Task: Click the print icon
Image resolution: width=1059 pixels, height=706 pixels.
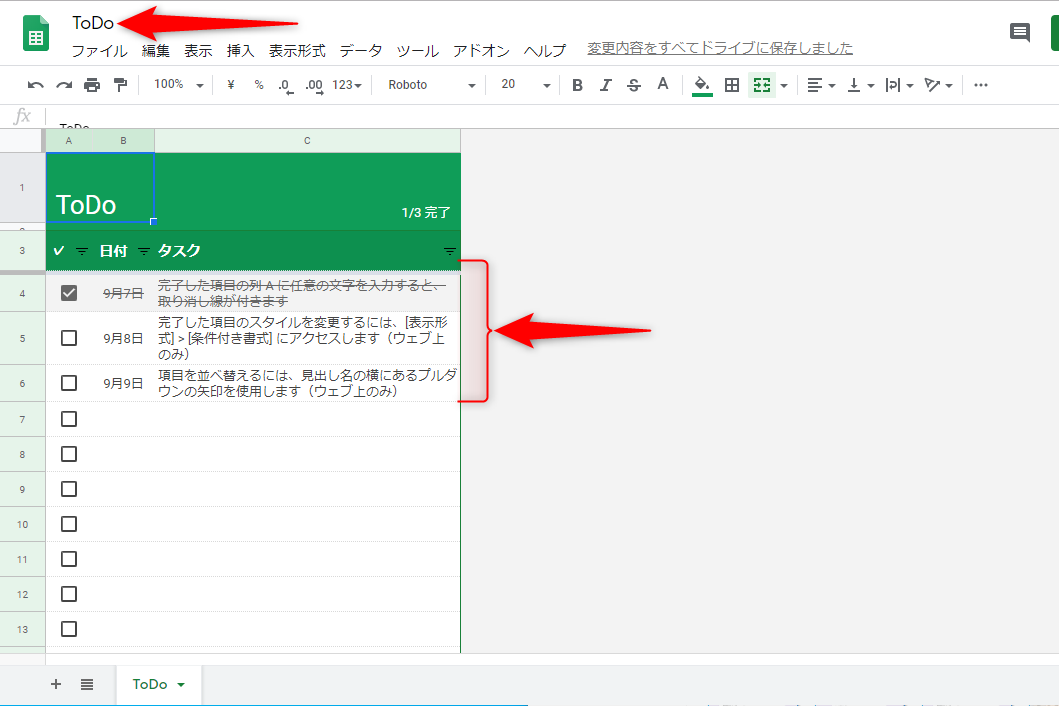Action: pyautogui.click(x=90, y=85)
